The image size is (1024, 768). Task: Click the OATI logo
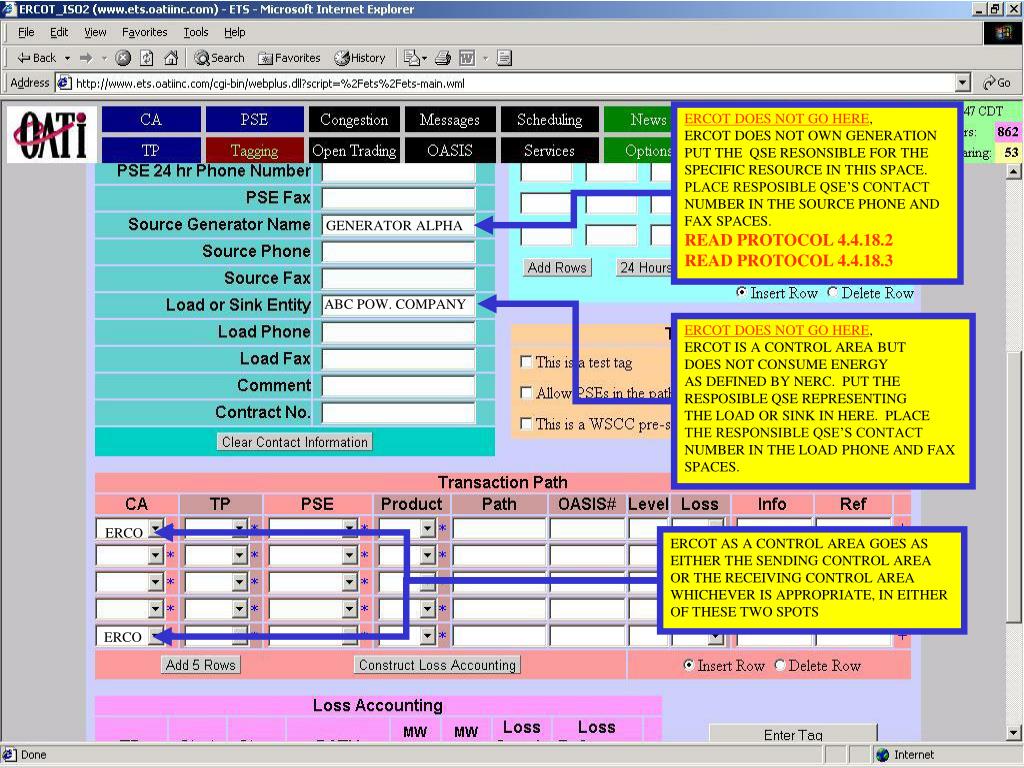pyautogui.click(x=52, y=134)
